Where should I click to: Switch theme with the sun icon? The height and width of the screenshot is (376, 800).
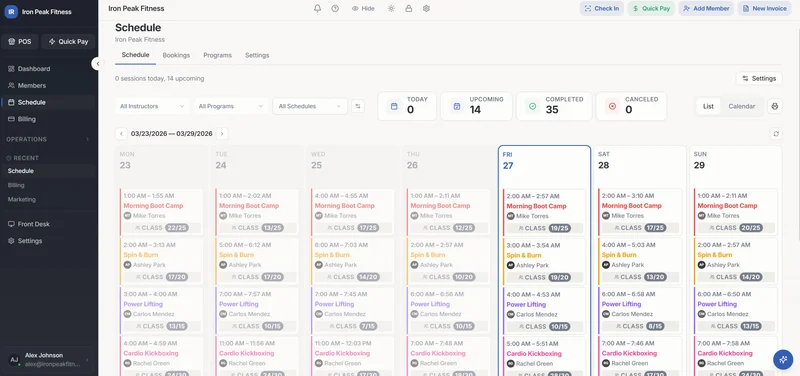click(391, 9)
